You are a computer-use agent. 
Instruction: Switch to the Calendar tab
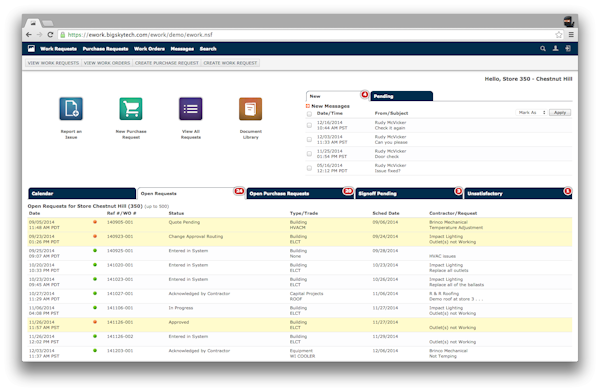[x=82, y=193]
